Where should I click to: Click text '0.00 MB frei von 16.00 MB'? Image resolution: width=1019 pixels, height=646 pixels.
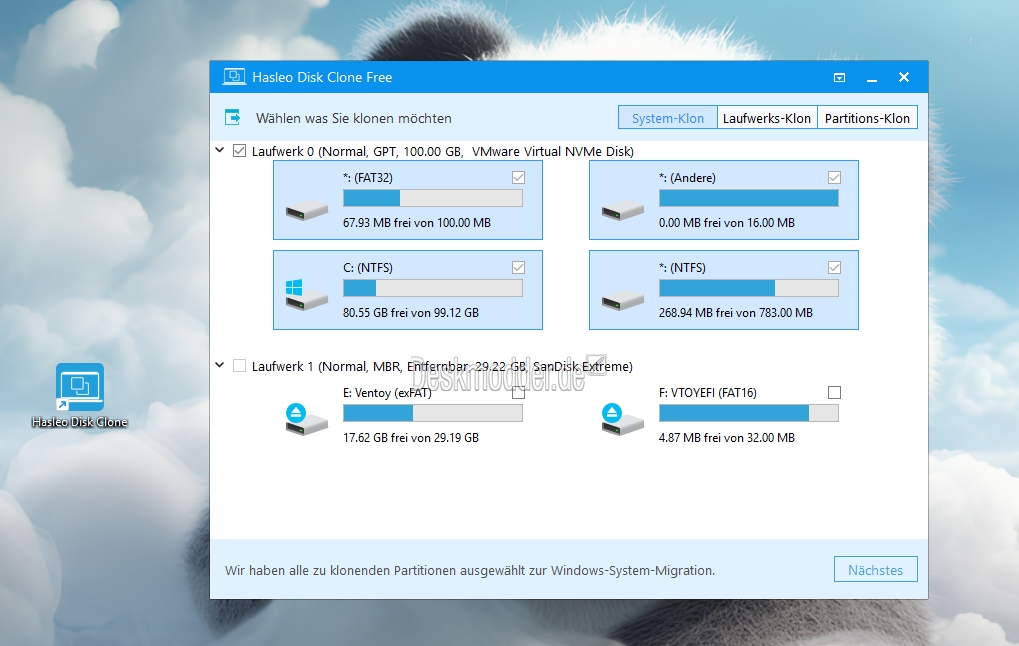(727, 223)
